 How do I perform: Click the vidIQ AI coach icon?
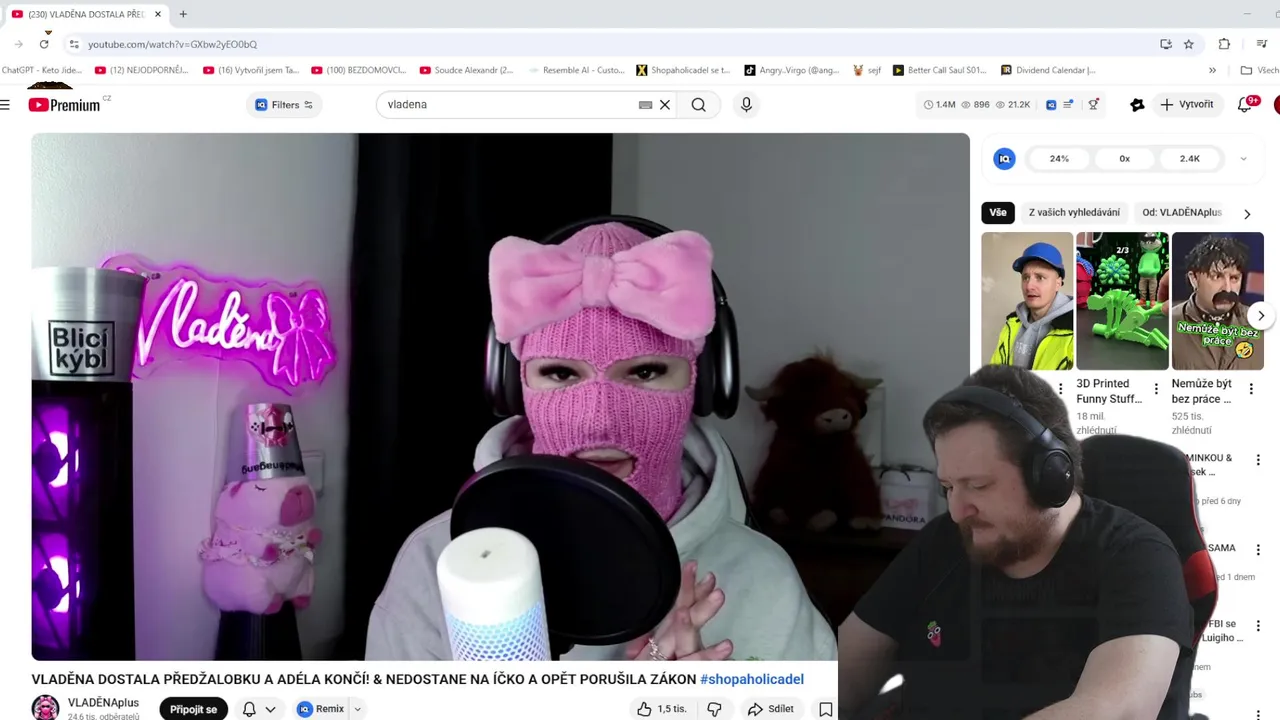click(x=1137, y=105)
